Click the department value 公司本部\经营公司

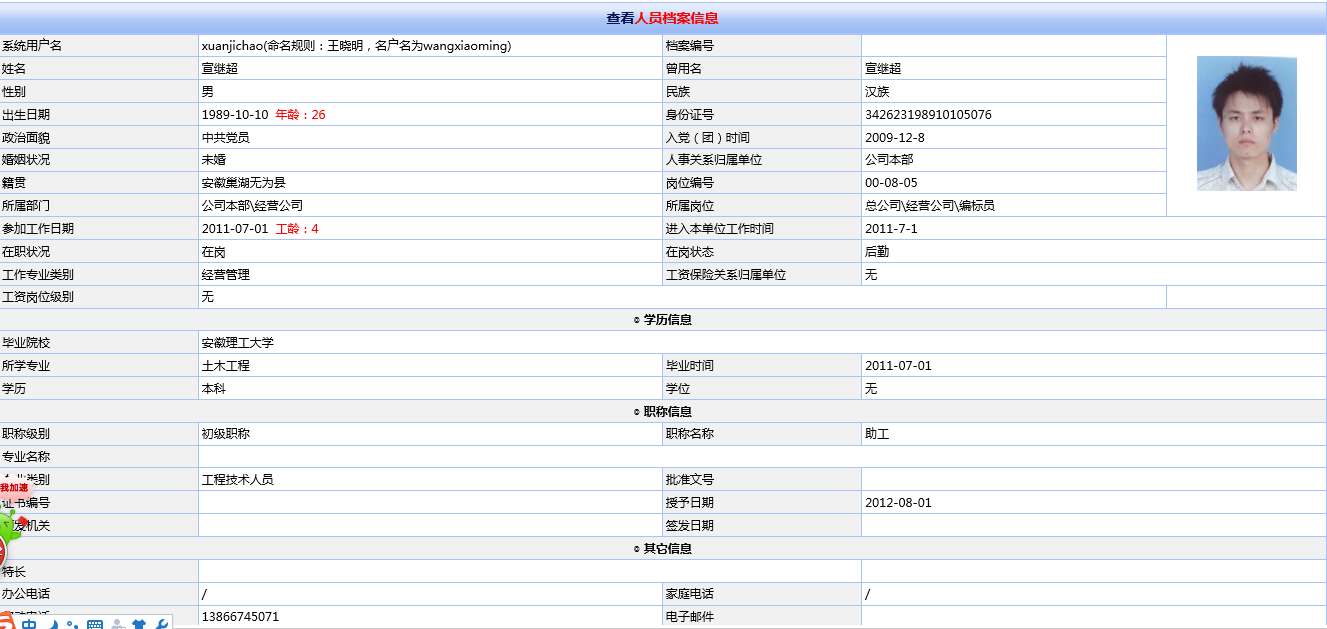(x=252, y=206)
